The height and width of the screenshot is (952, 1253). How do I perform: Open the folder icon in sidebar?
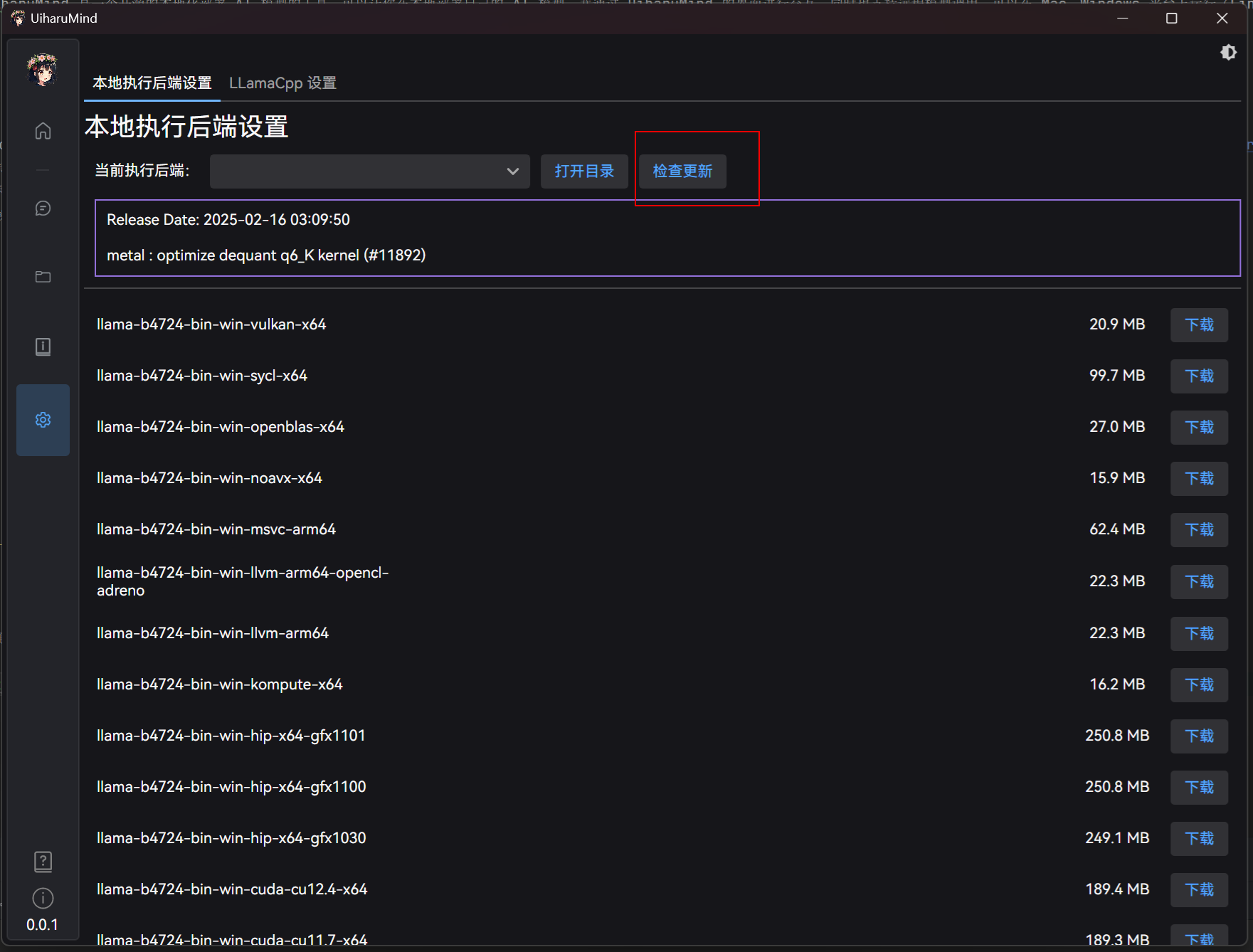coord(43,277)
